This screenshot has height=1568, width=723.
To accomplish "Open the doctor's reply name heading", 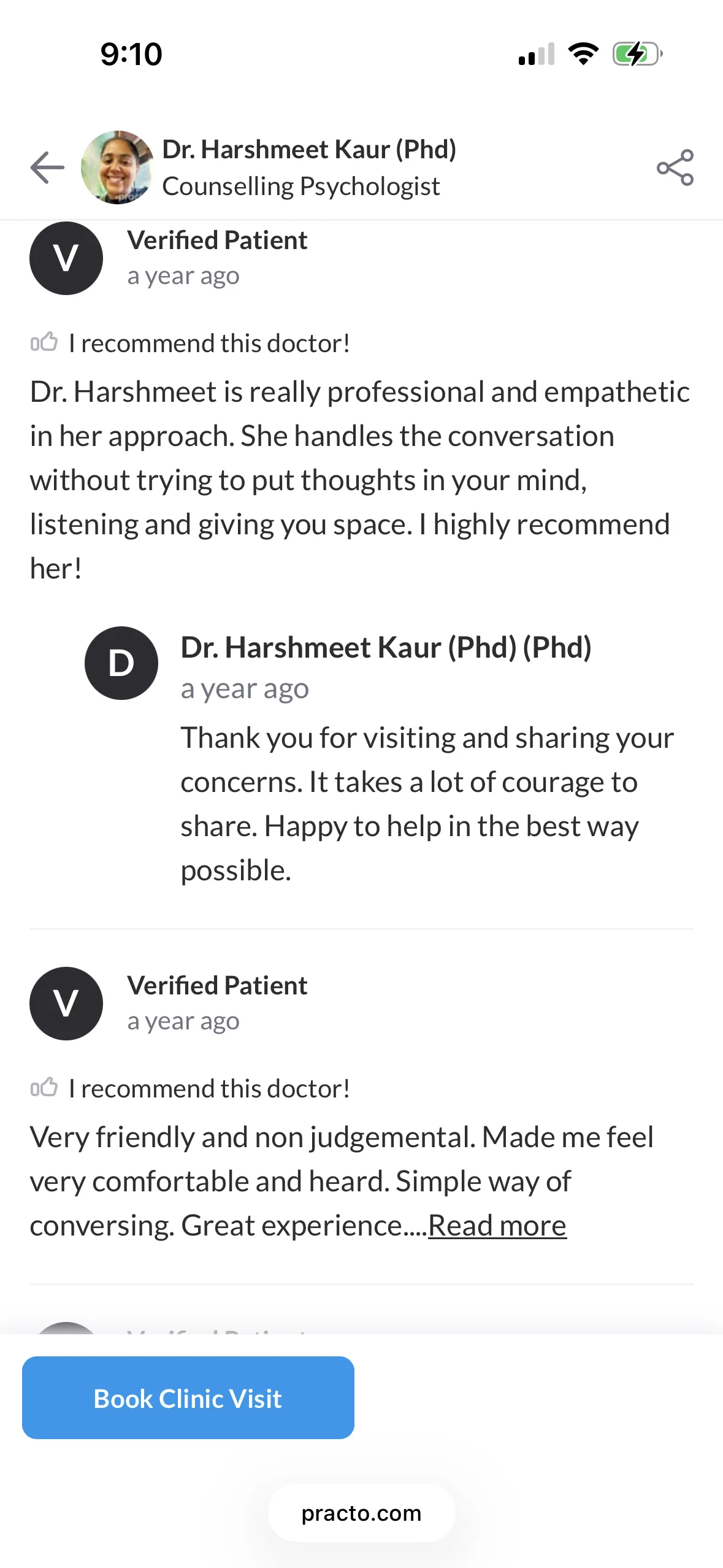I will [x=386, y=647].
